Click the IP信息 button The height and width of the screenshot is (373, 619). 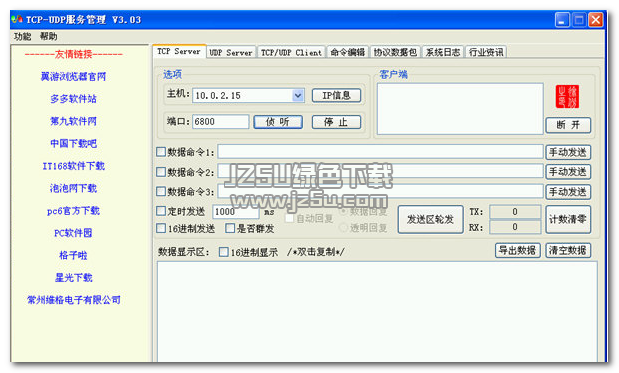(336, 95)
